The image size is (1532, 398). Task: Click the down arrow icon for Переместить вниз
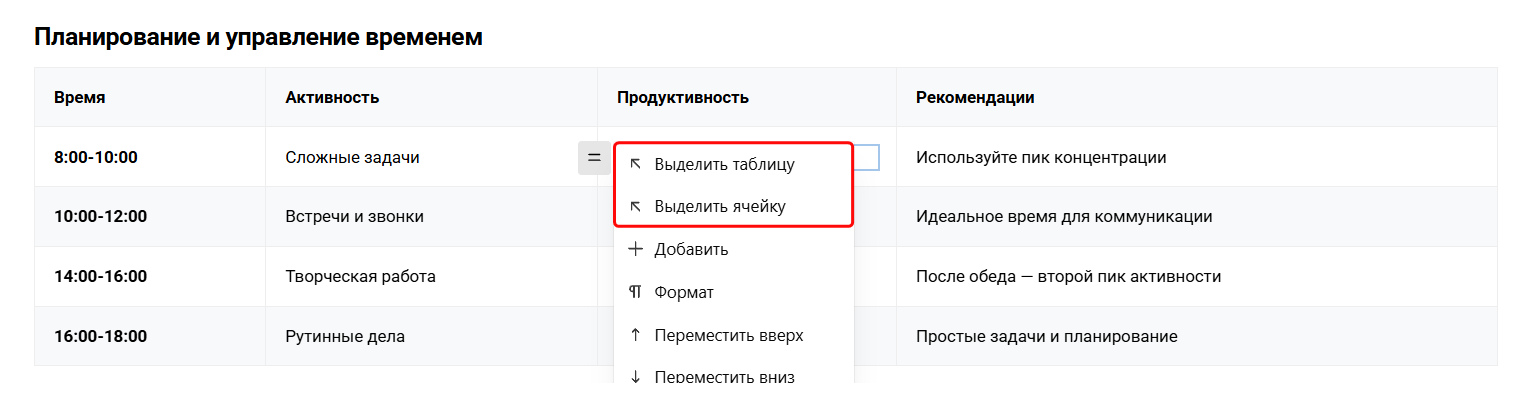click(x=635, y=377)
